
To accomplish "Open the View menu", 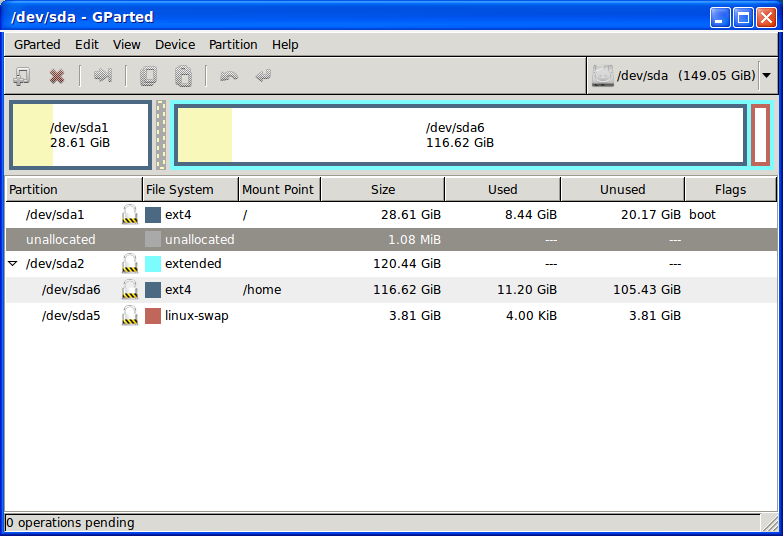I will click(127, 44).
